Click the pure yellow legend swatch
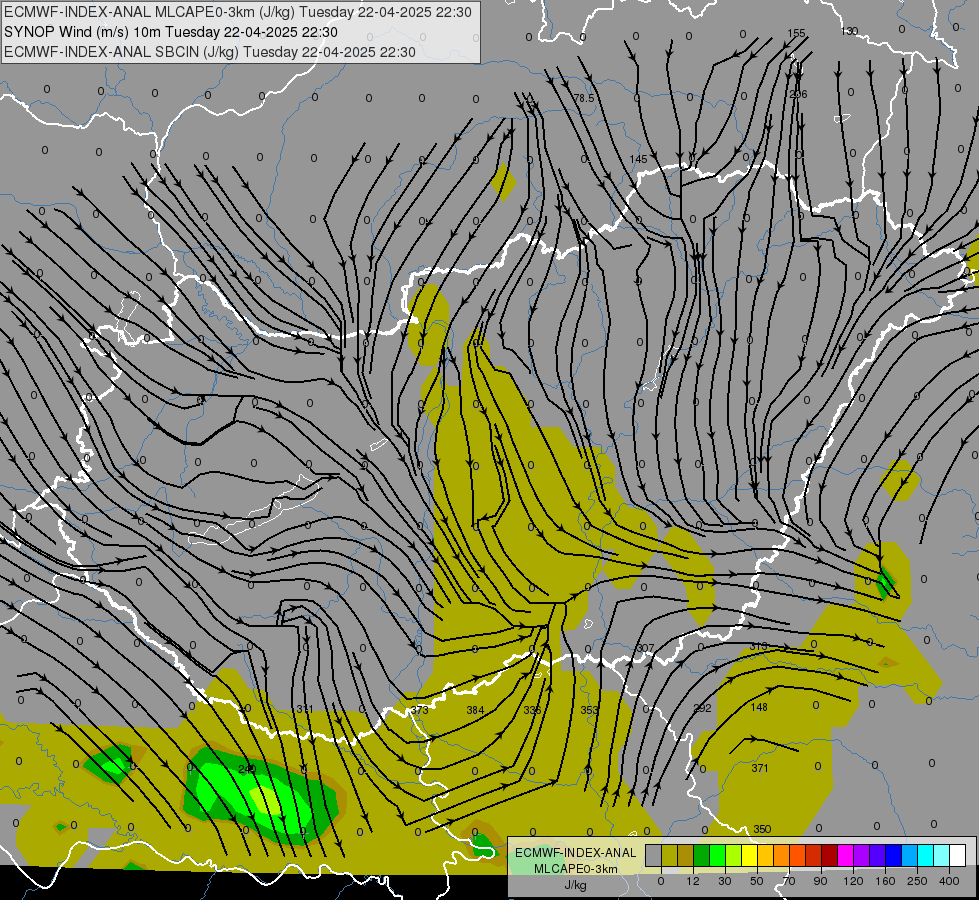Viewport: 979px width, 900px height. (750, 855)
